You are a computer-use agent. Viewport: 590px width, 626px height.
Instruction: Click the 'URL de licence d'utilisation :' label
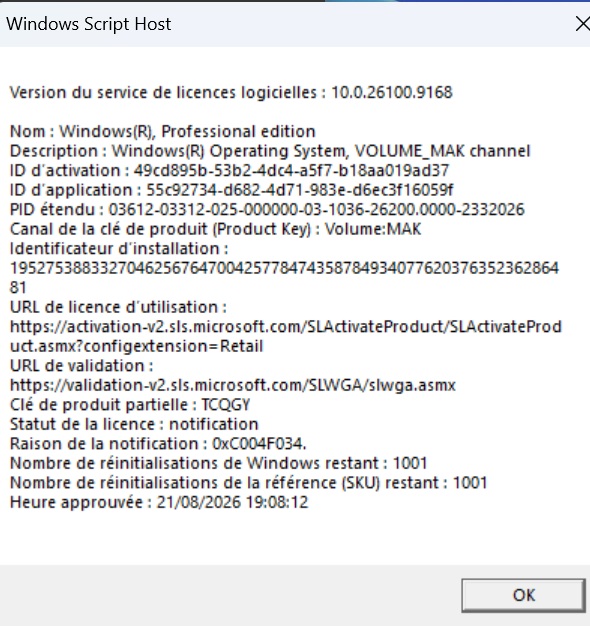click(x=118, y=307)
